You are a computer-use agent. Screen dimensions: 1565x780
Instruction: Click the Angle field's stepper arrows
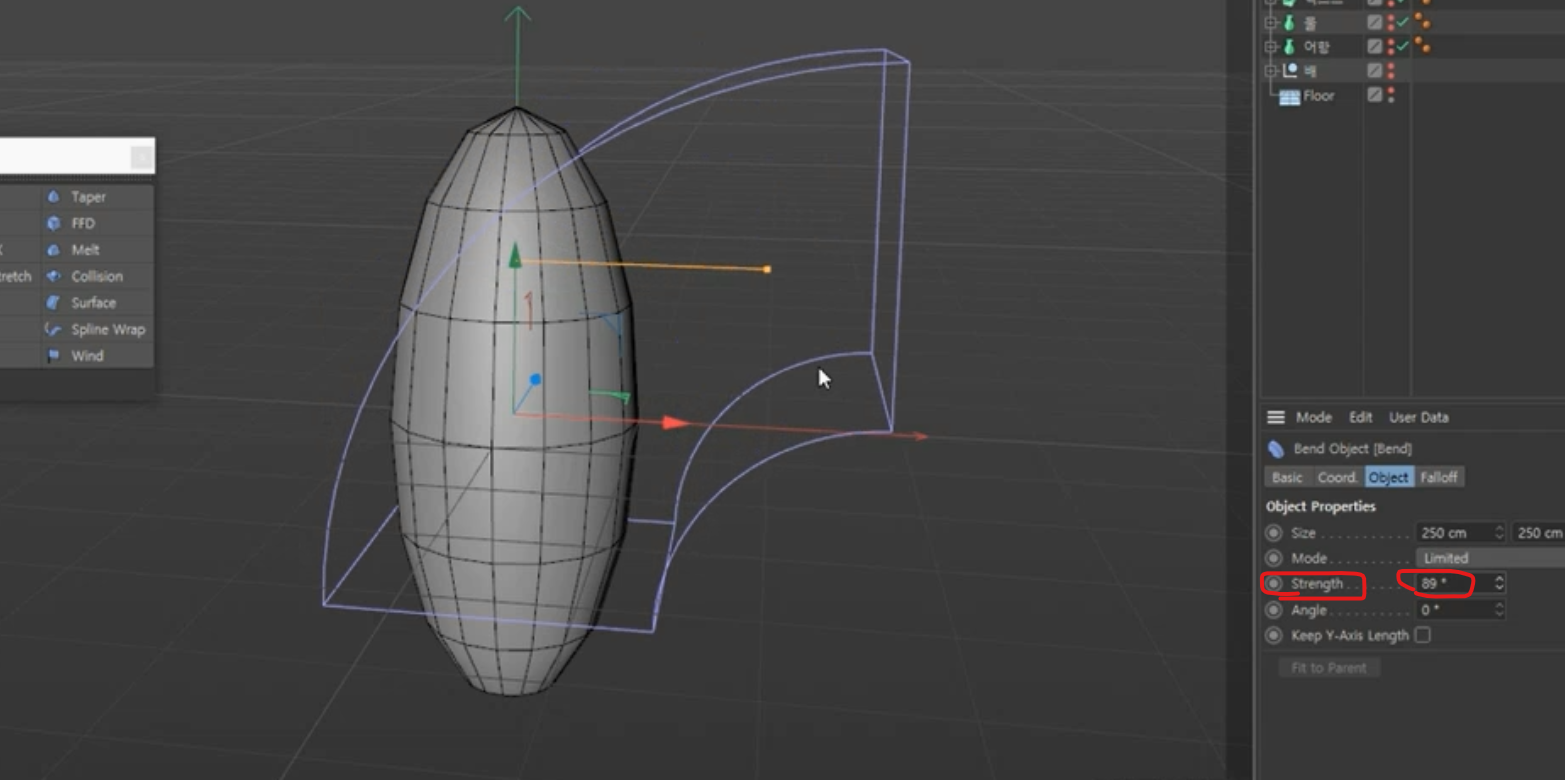pyautogui.click(x=1499, y=609)
